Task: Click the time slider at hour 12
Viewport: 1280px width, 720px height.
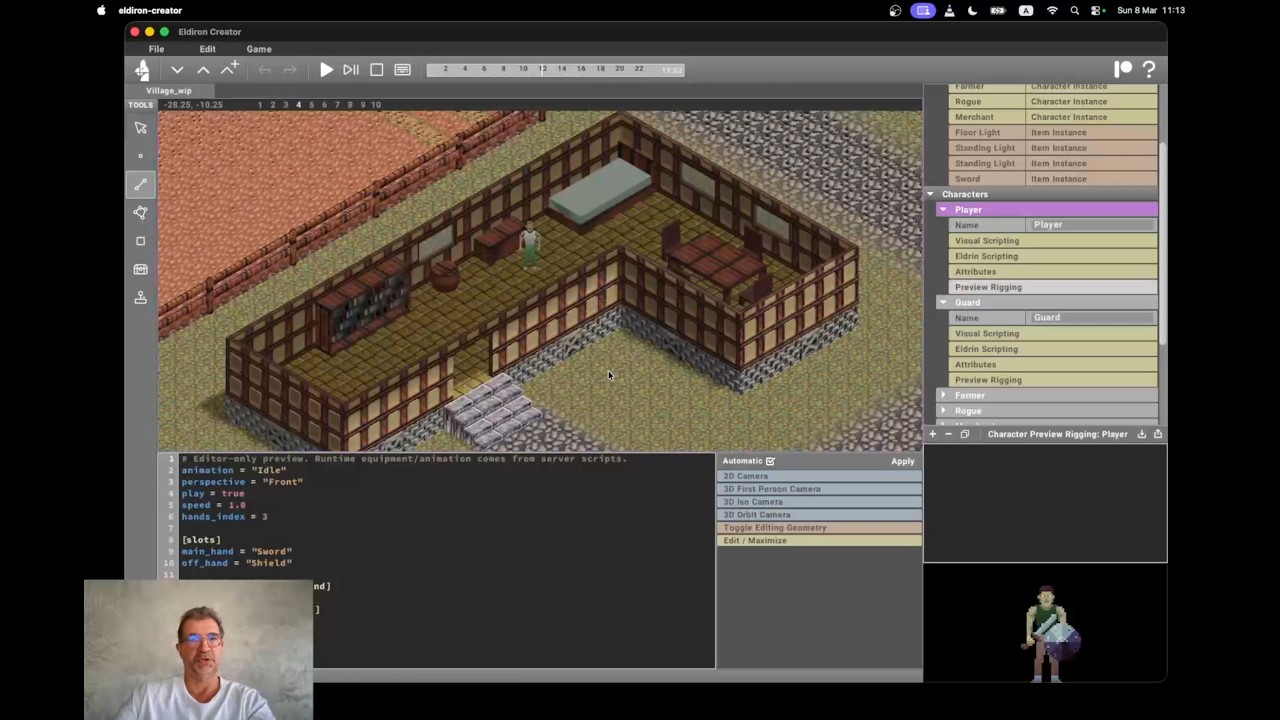Action: (x=542, y=69)
